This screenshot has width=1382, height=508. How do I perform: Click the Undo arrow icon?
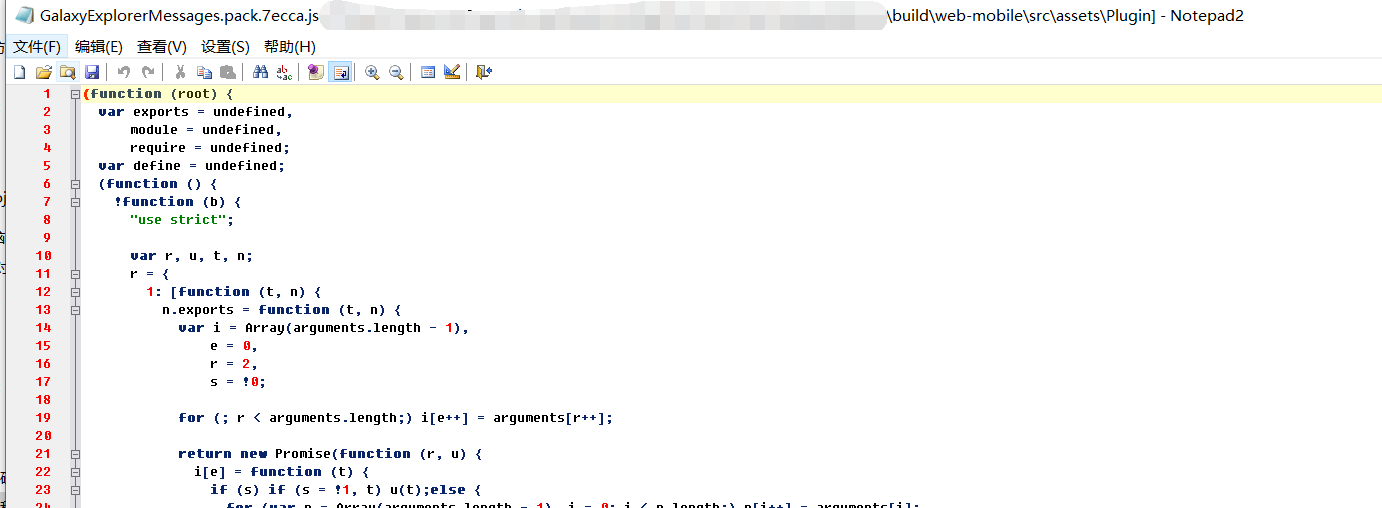(124, 72)
